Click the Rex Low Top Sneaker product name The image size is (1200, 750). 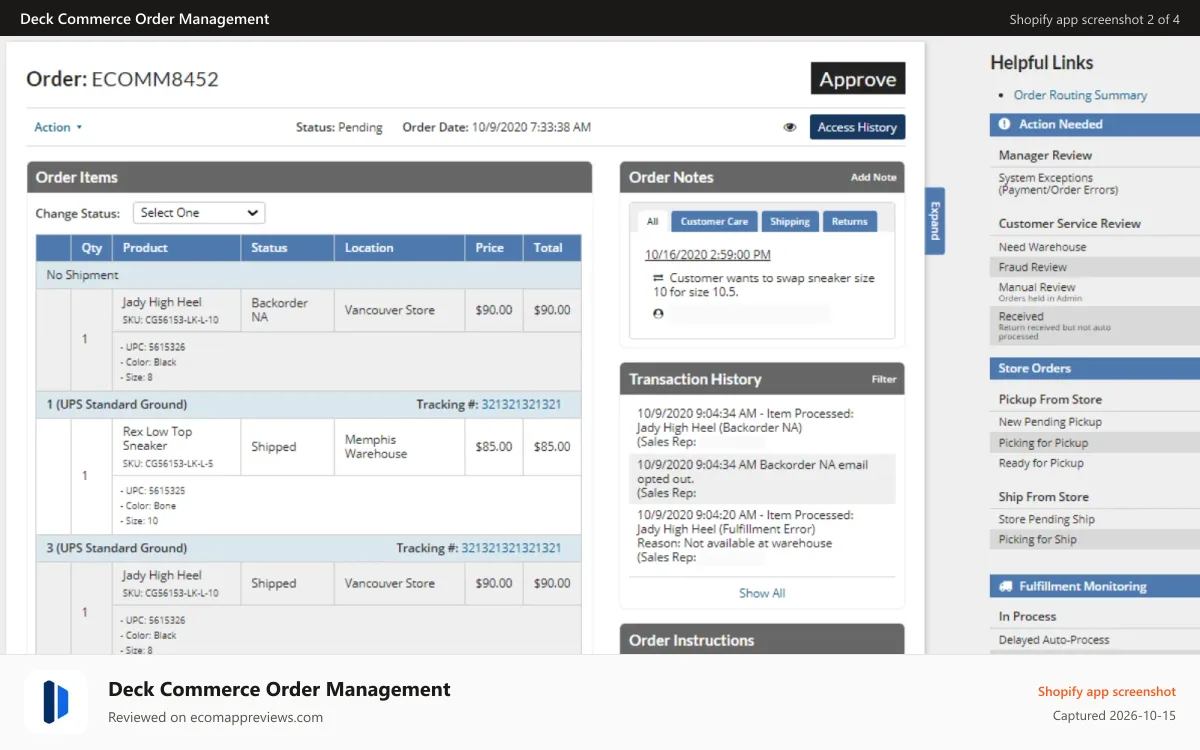tap(157, 439)
